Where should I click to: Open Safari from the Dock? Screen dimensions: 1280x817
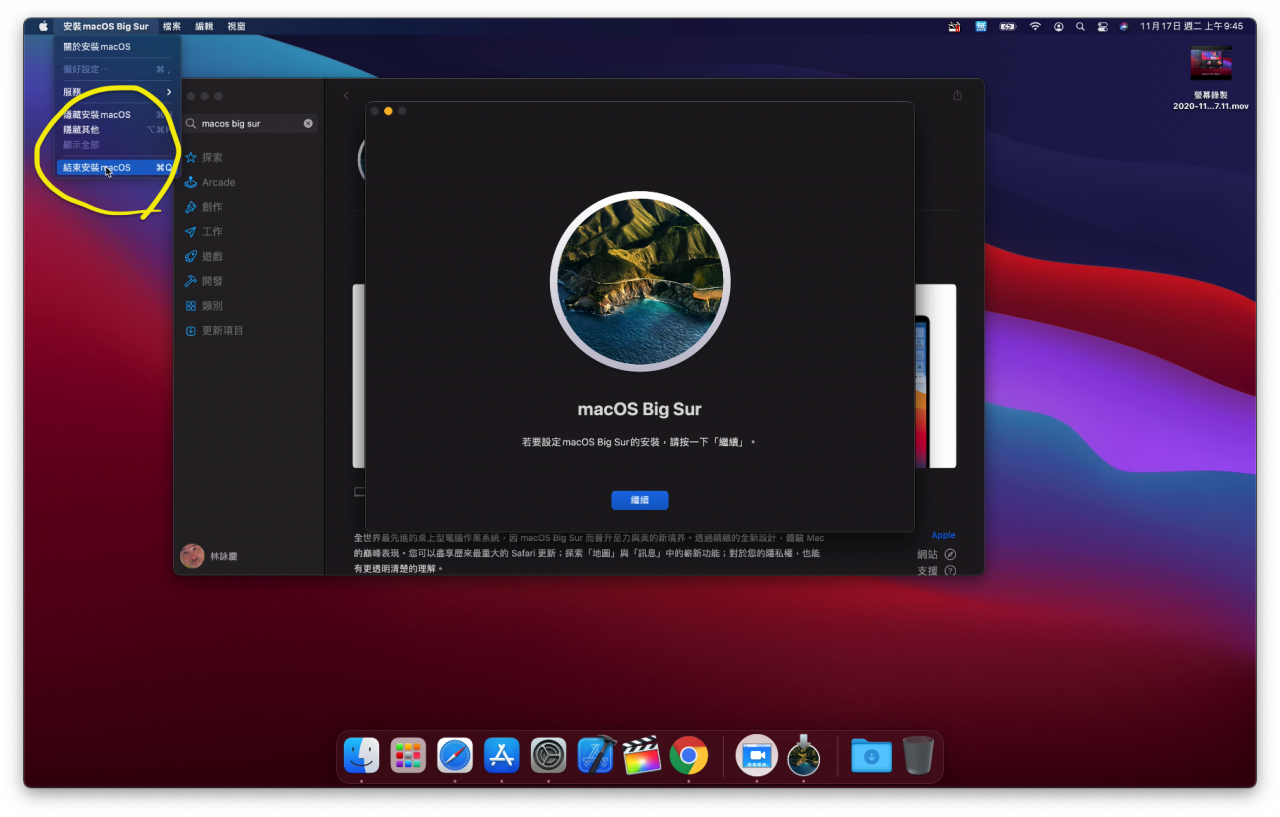pyautogui.click(x=455, y=755)
